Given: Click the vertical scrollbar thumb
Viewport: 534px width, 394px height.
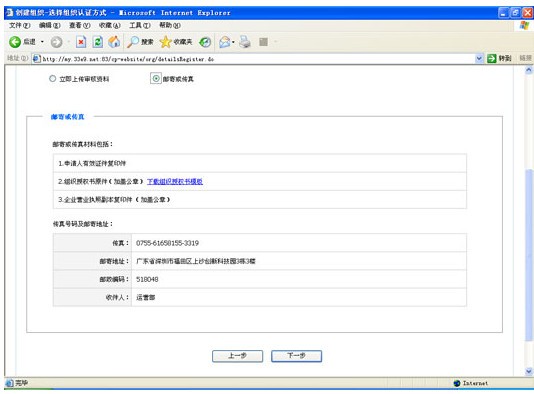Looking at the screenshot, I should (529, 255).
